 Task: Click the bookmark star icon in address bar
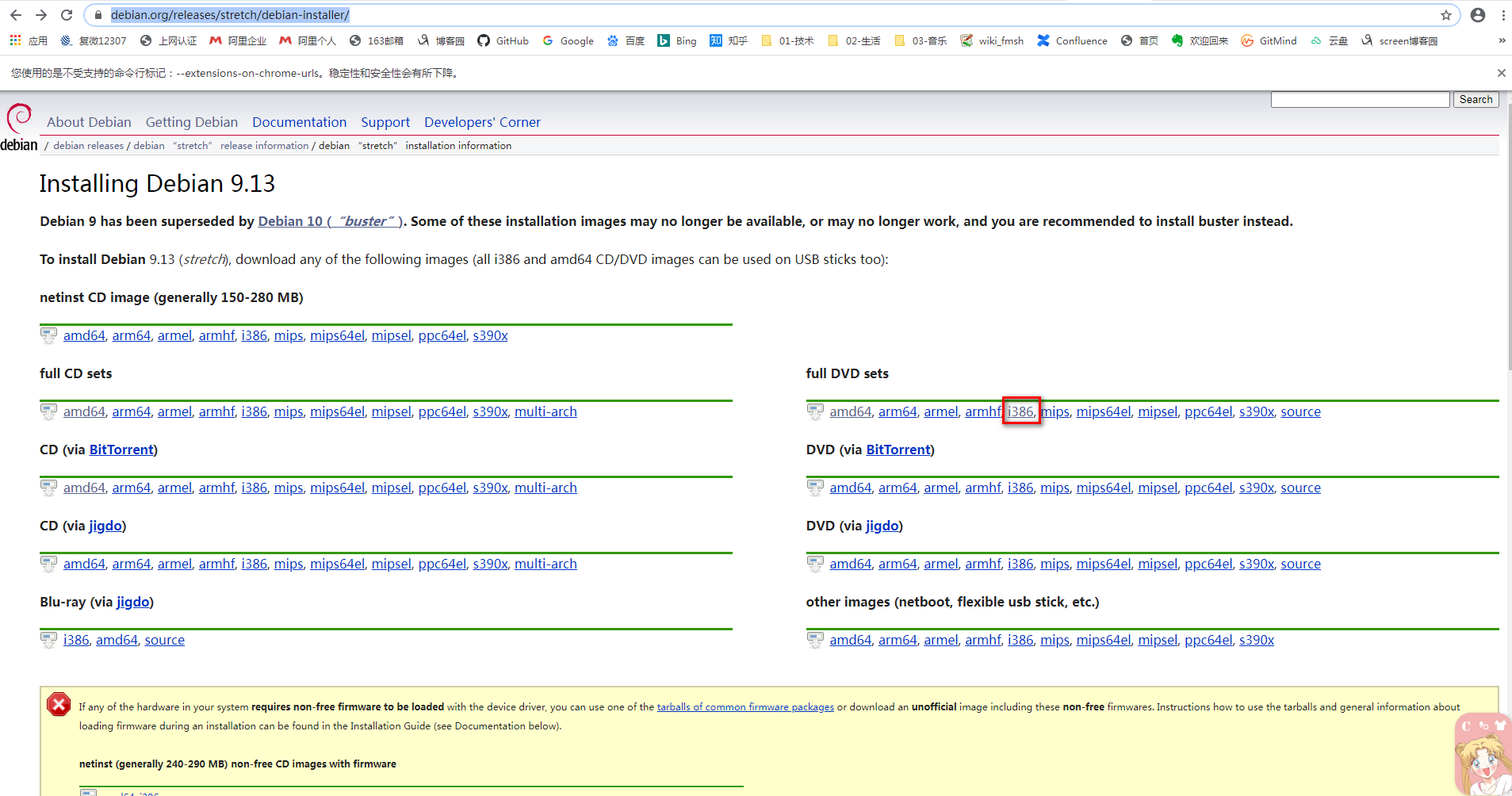point(1446,15)
